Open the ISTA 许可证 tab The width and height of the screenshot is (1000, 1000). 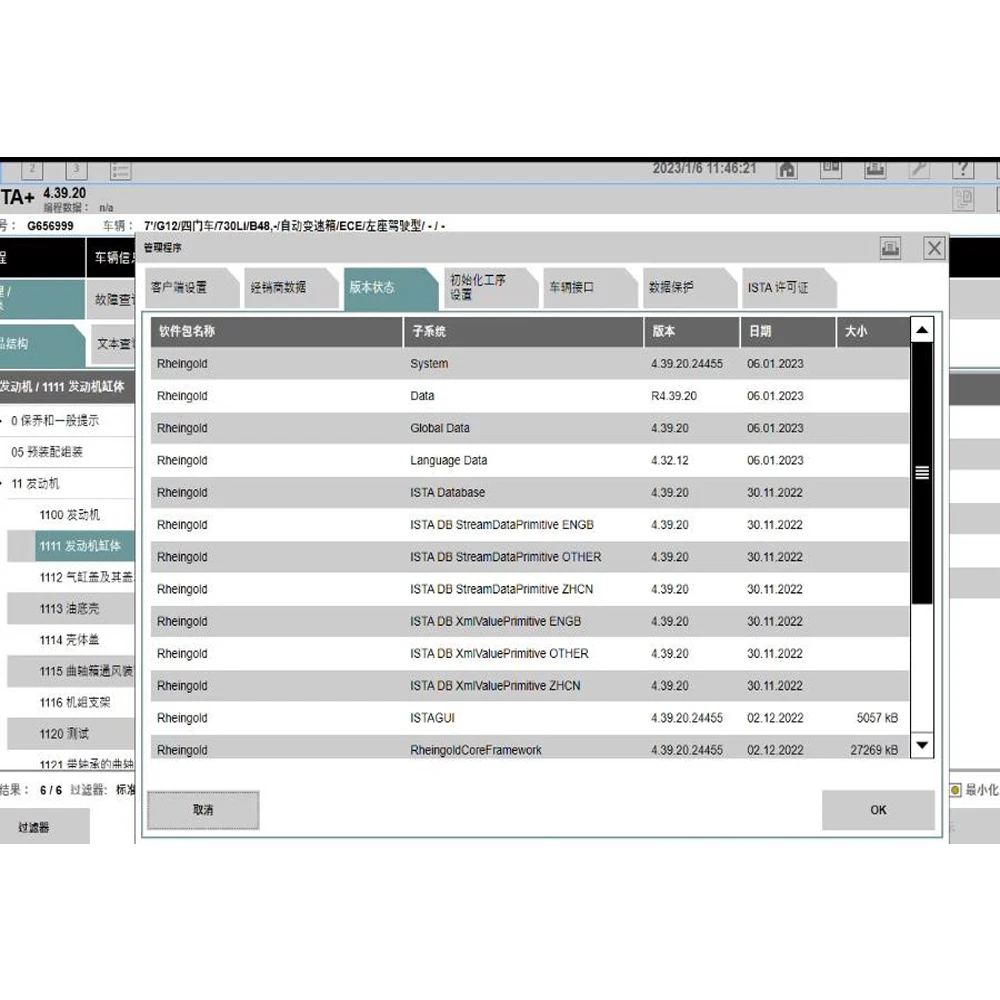coord(788,288)
